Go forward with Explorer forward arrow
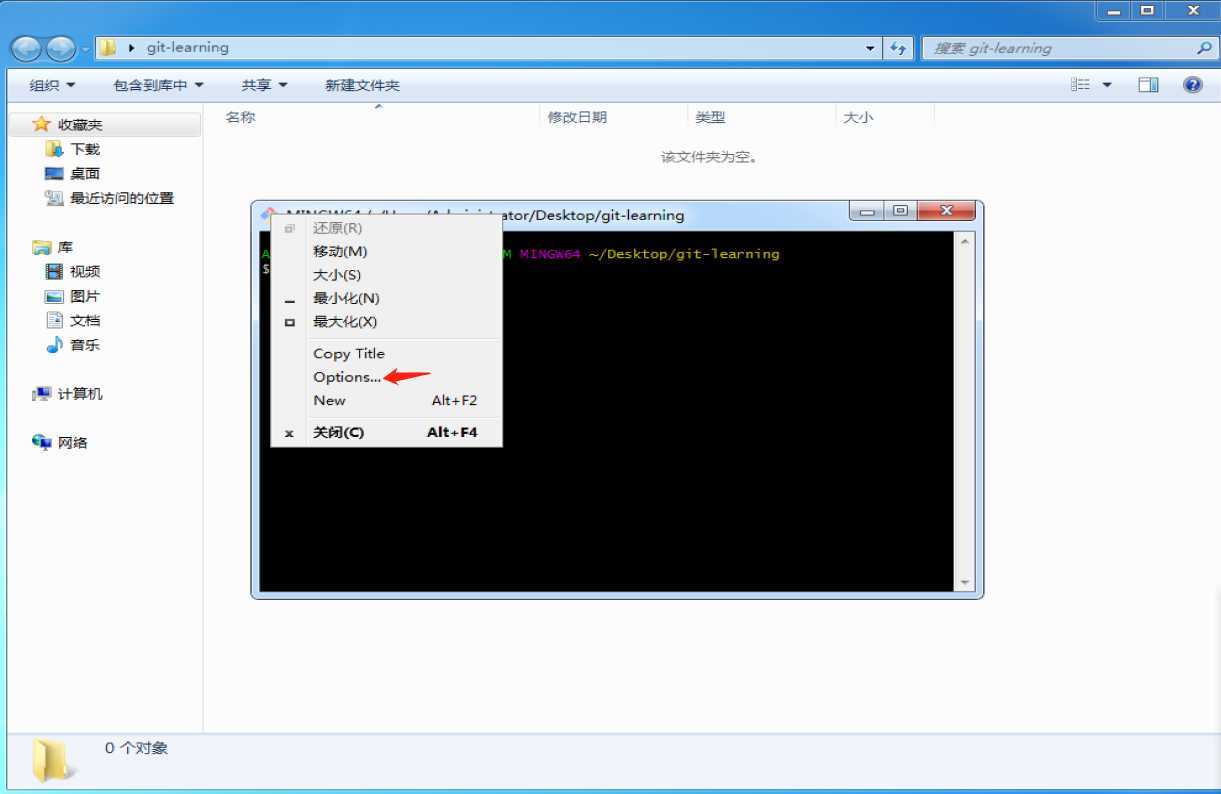The image size is (1221, 794). [x=61, y=48]
